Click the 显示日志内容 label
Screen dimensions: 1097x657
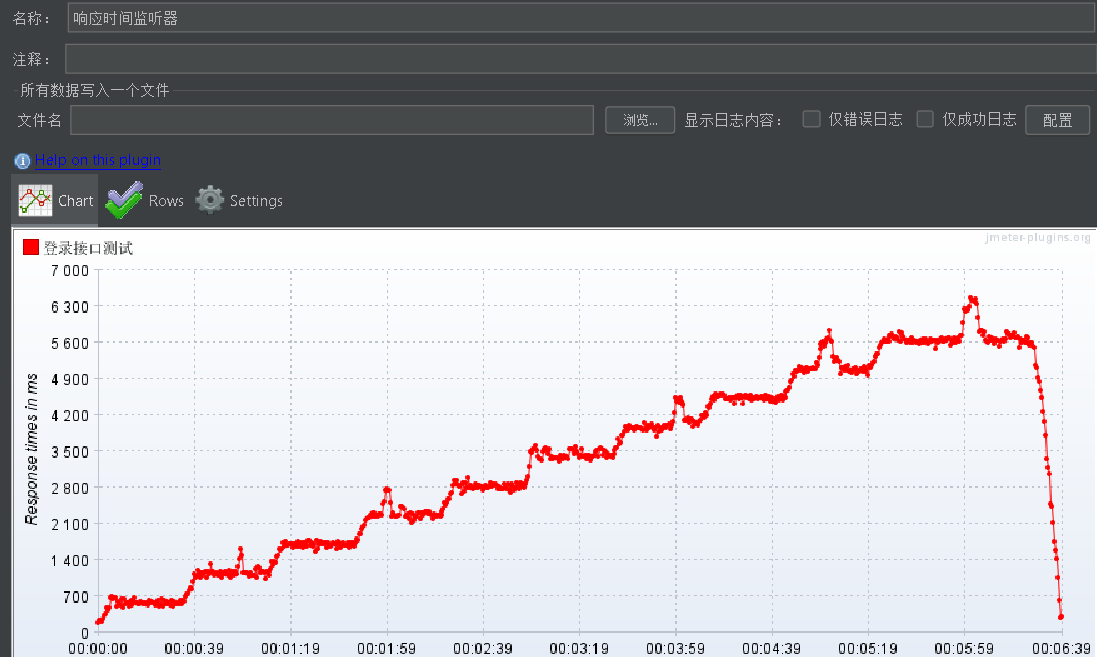732,120
